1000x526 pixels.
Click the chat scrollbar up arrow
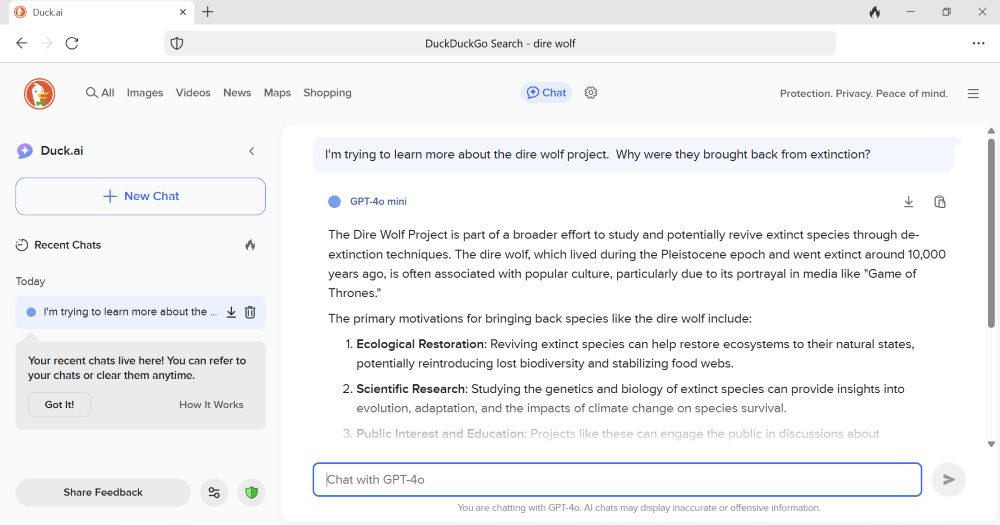pyautogui.click(x=991, y=131)
